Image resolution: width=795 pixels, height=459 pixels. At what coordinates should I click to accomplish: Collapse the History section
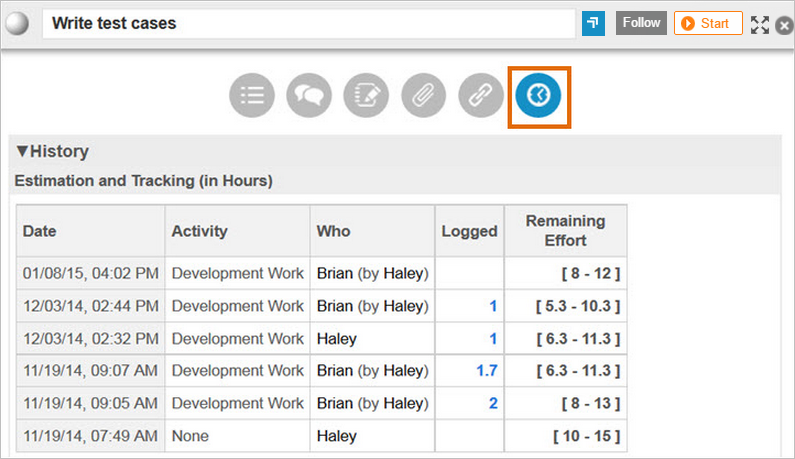(x=22, y=152)
